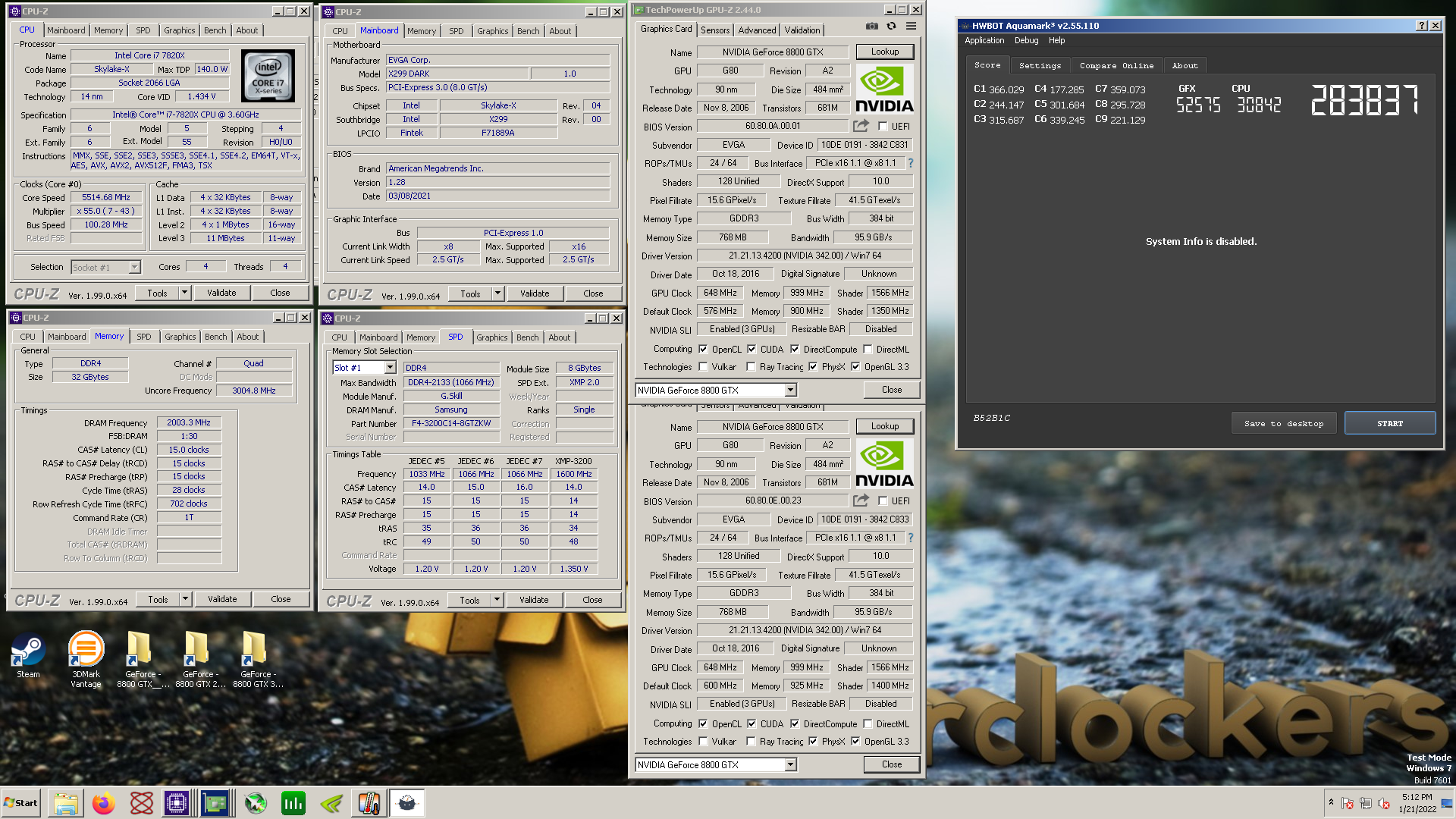This screenshot has width=1456, height=819.
Task: Open the Application menu in HWBOT Aquamark
Action: coord(984,41)
